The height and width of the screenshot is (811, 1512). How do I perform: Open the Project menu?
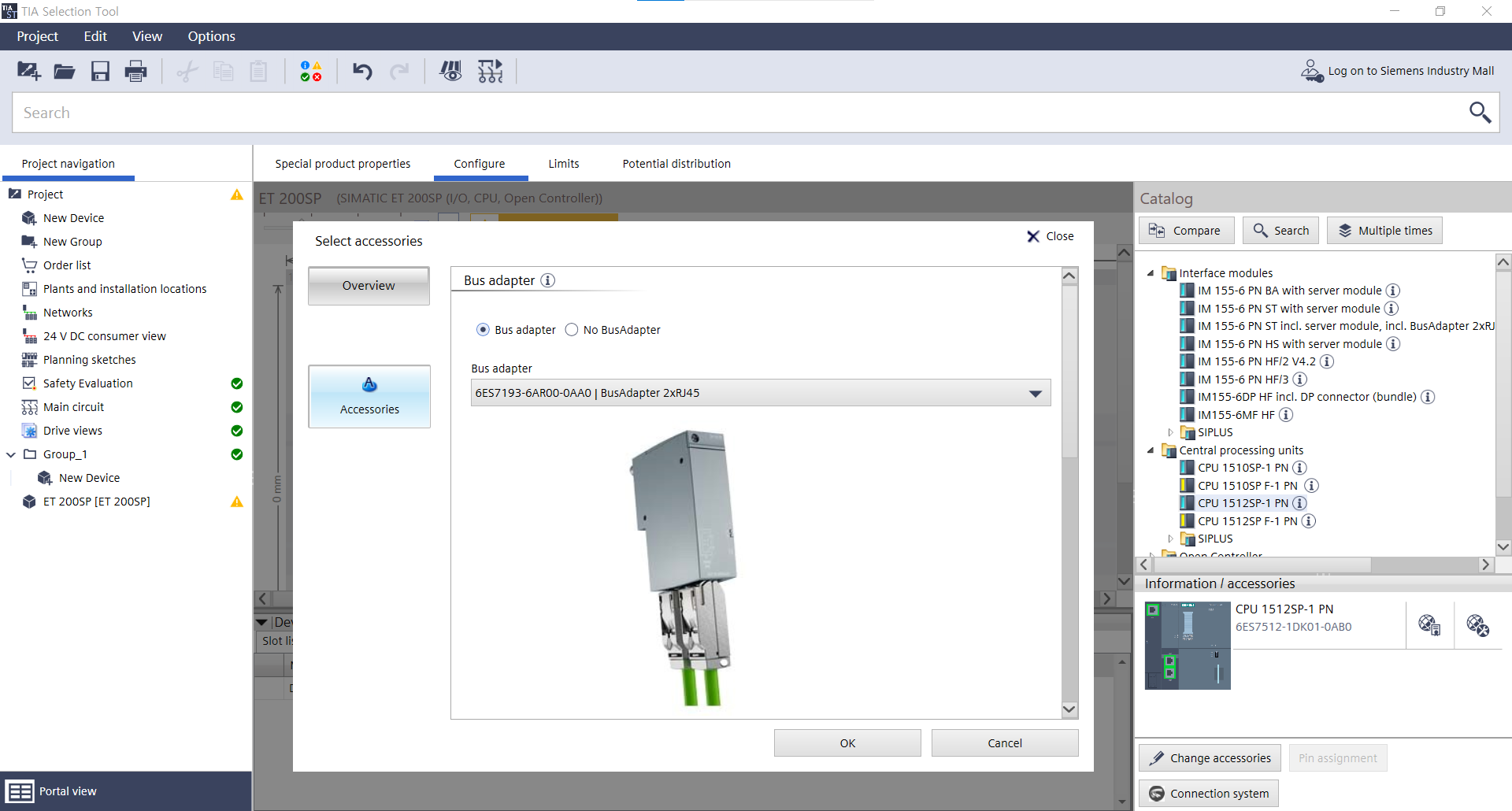tap(37, 36)
